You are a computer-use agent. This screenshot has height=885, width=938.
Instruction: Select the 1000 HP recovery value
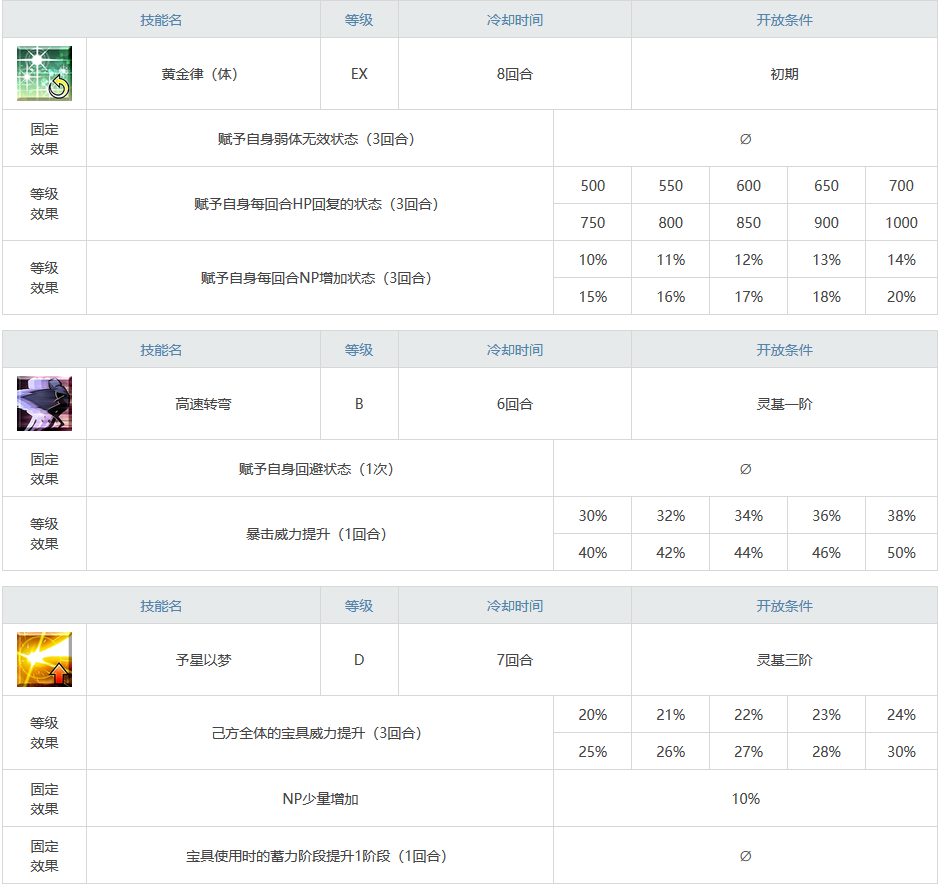901,223
